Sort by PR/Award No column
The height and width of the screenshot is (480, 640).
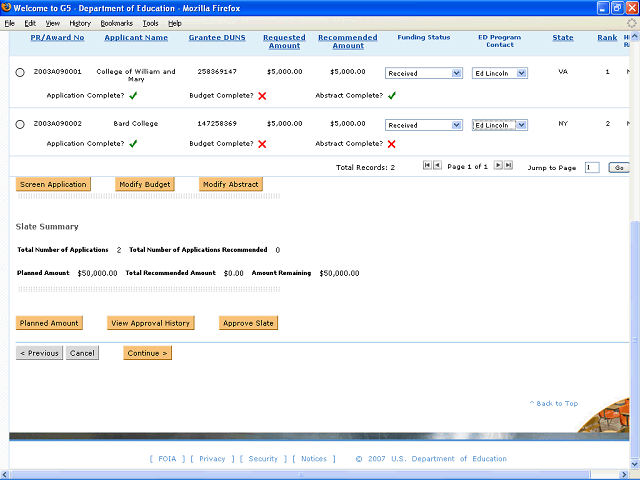[57, 38]
